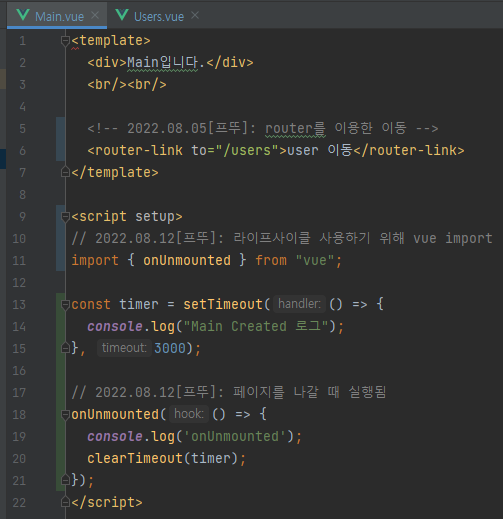Click line number 6 in gutter
Image resolution: width=503 pixels, height=519 pixels.
(x=22, y=151)
